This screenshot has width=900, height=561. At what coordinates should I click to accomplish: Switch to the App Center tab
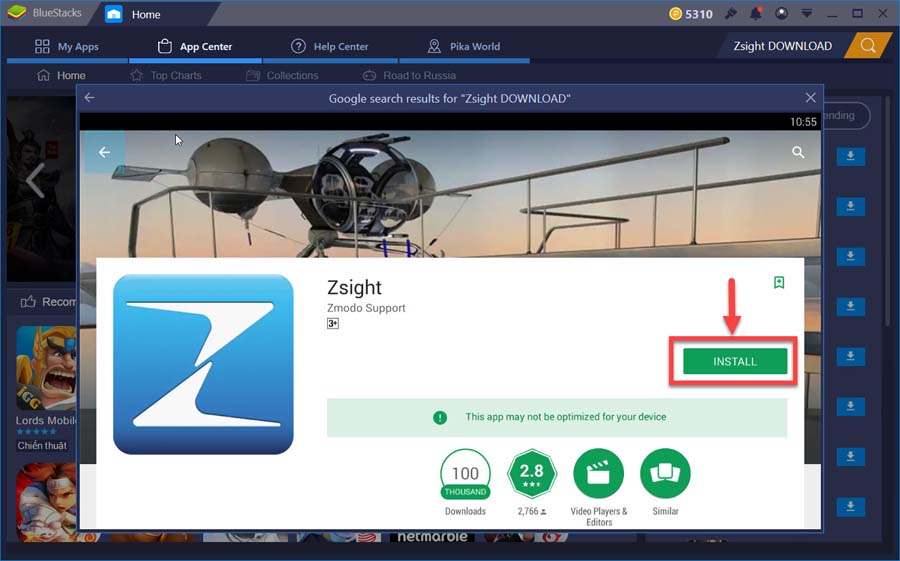click(x=195, y=47)
